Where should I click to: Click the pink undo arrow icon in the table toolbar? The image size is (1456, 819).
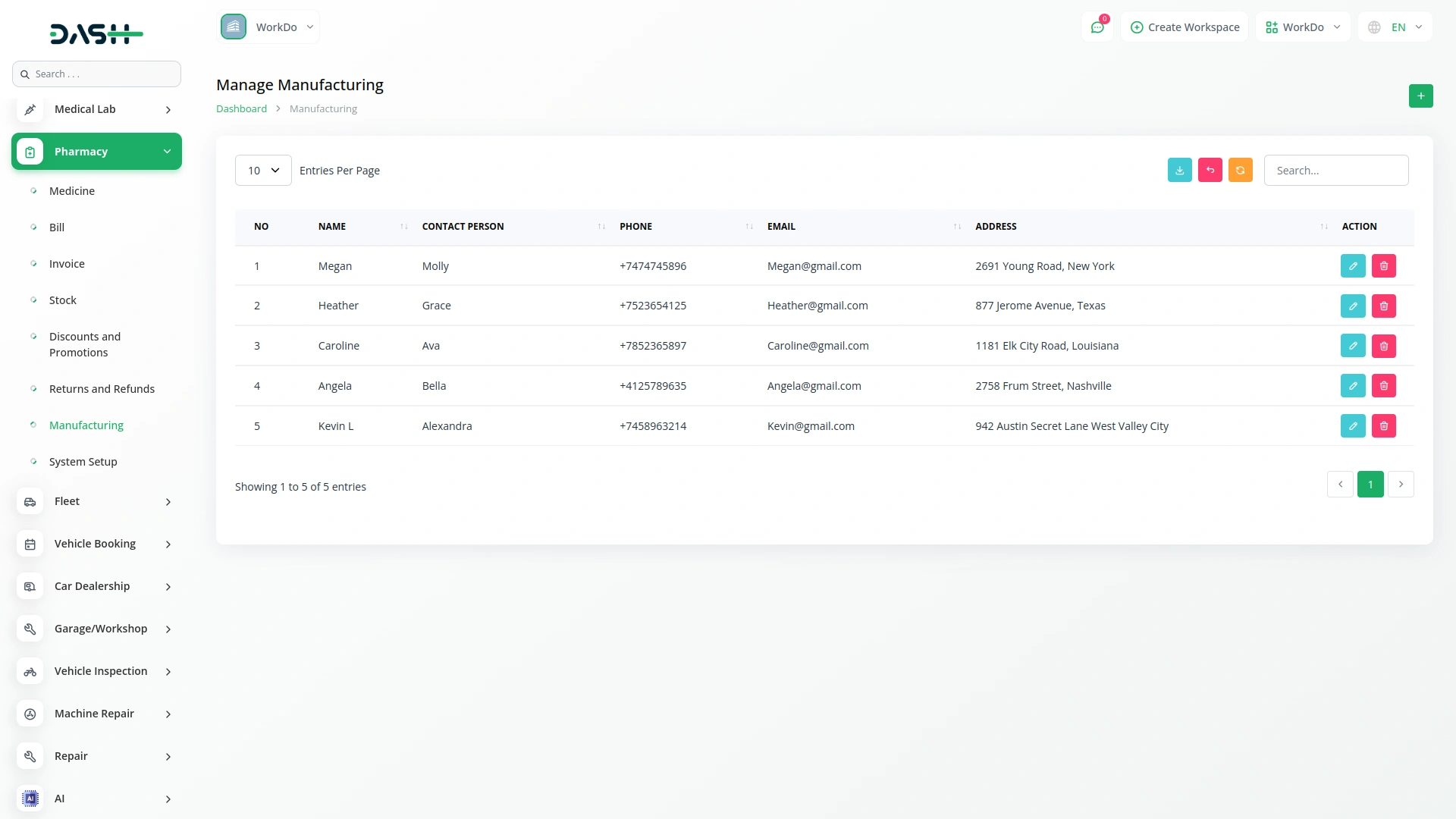[1210, 171]
